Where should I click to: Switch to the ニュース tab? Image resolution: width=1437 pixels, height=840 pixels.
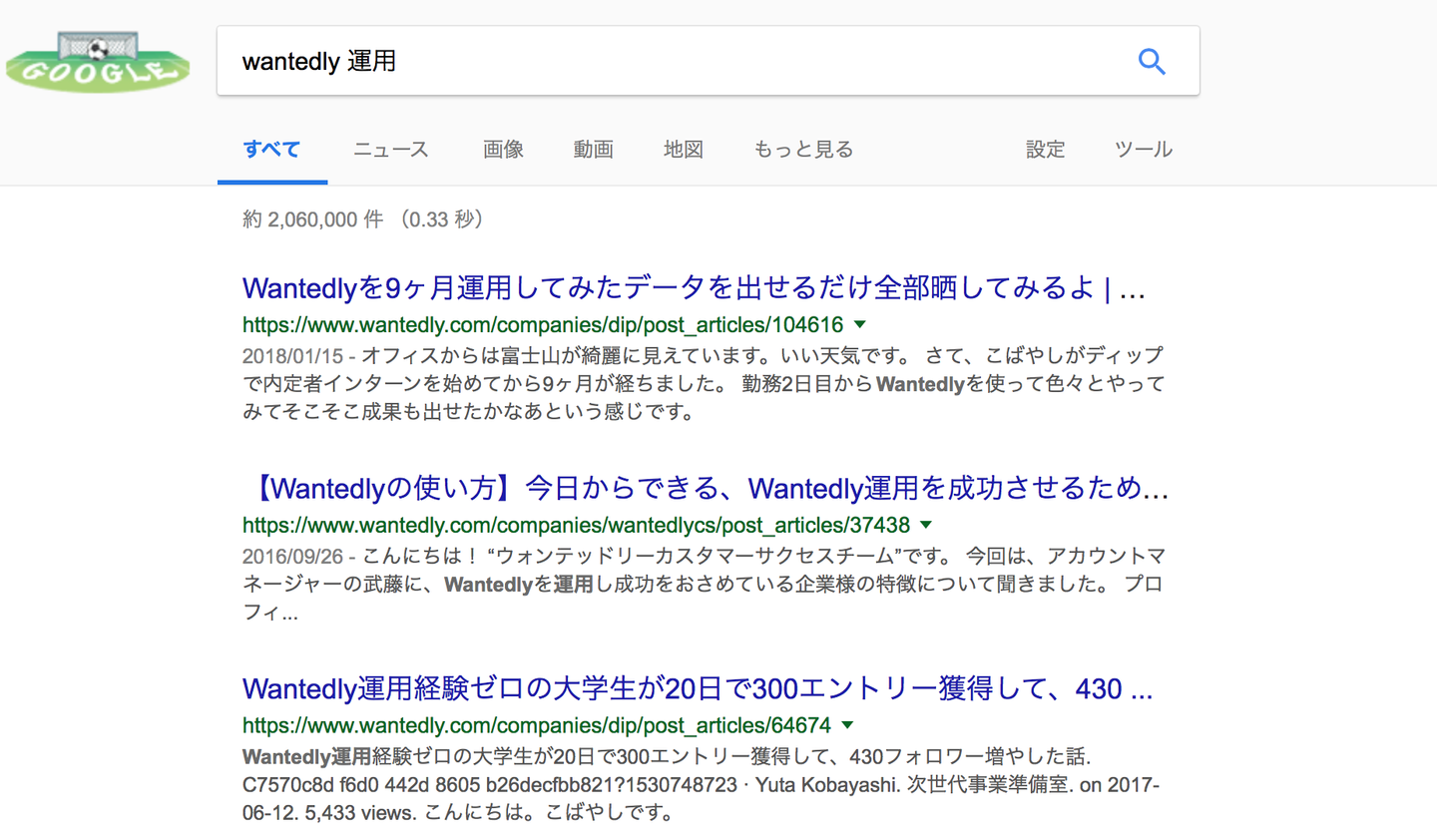coord(391,150)
